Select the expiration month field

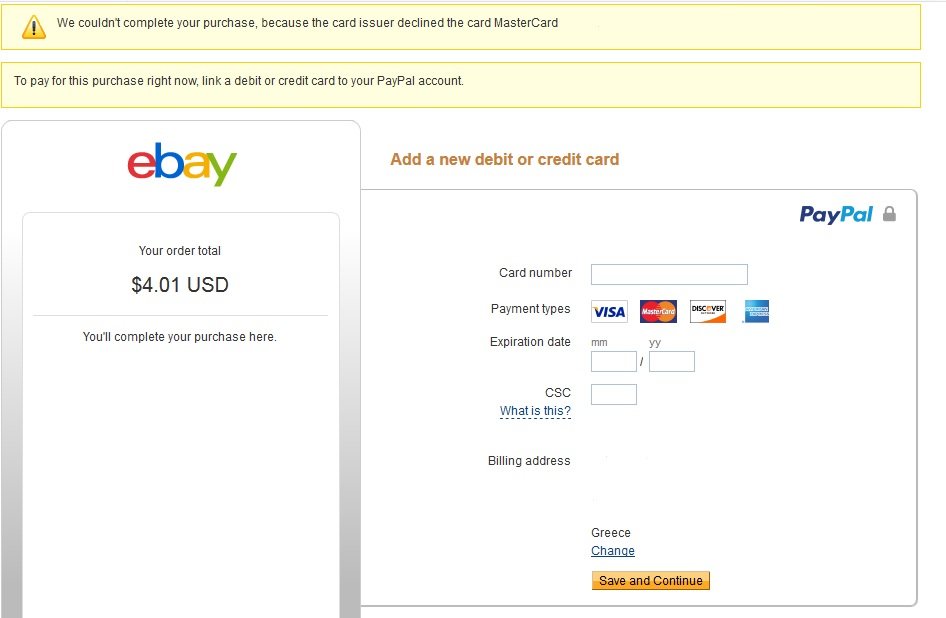pos(614,362)
